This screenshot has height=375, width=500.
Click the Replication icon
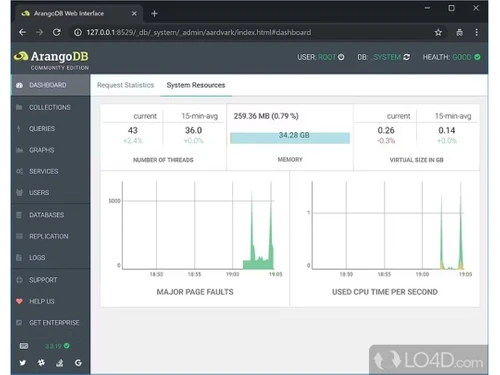click(19, 236)
